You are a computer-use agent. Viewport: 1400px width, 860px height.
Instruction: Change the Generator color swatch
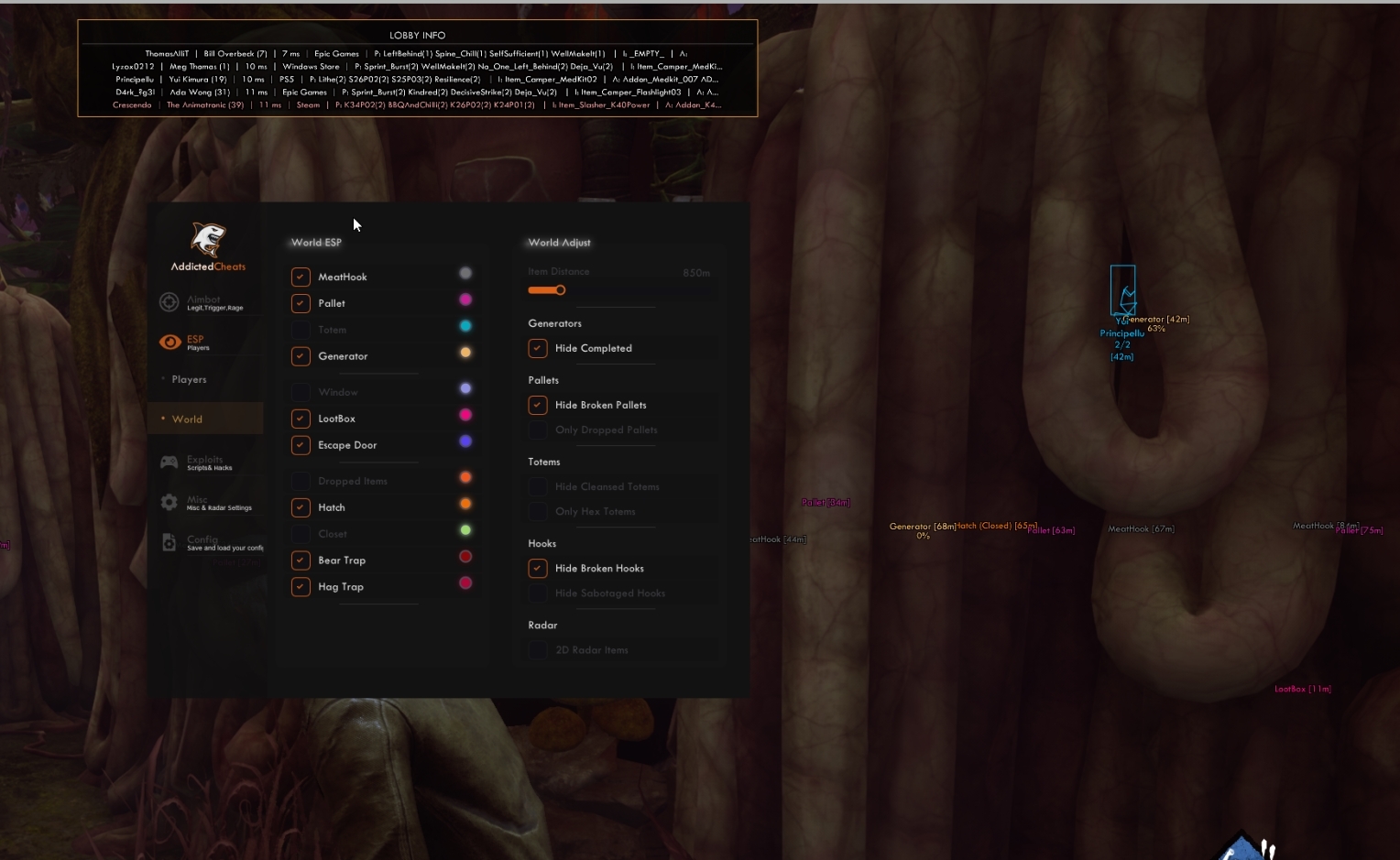[465, 353]
